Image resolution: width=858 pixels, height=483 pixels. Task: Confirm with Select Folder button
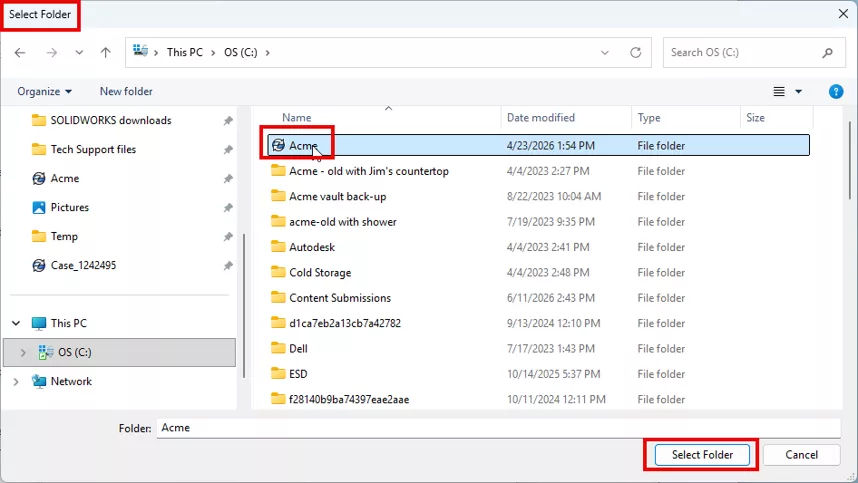702,455
